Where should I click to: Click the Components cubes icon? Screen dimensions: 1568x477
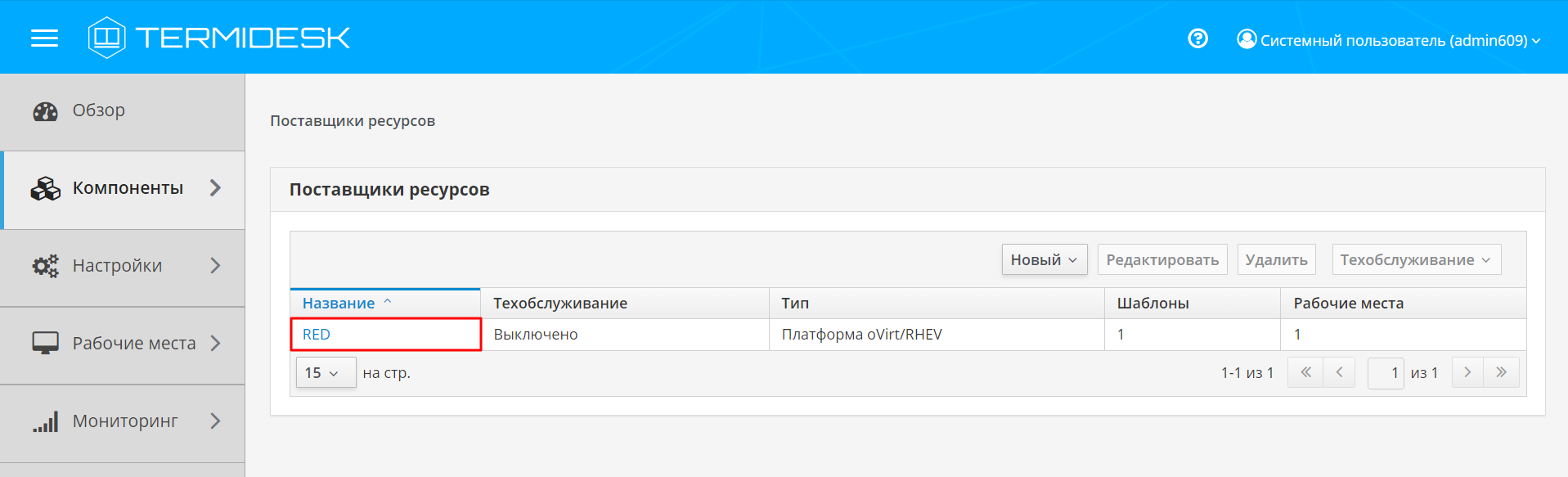coord(46,189)
